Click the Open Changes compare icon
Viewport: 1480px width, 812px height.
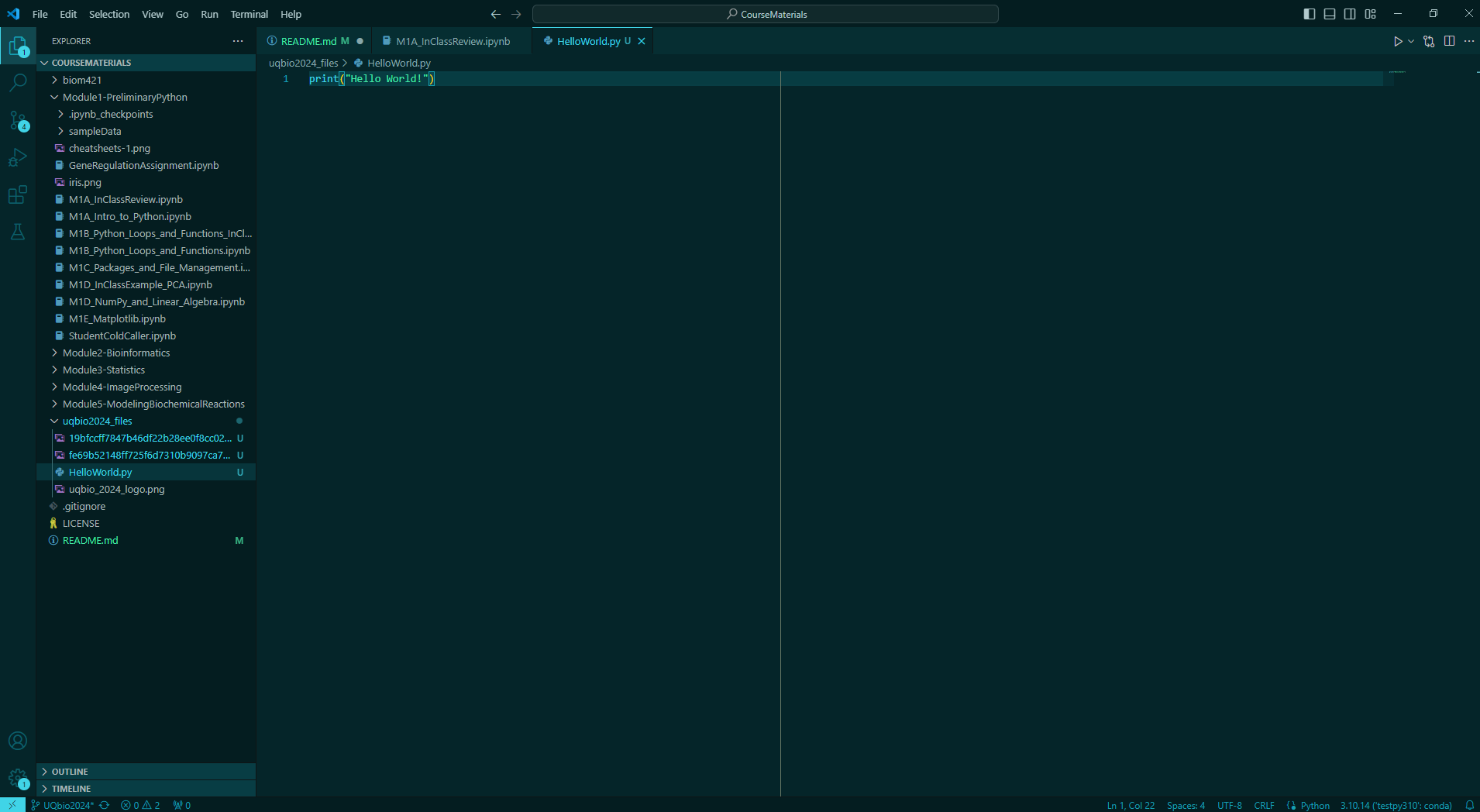coord(1429,41)
